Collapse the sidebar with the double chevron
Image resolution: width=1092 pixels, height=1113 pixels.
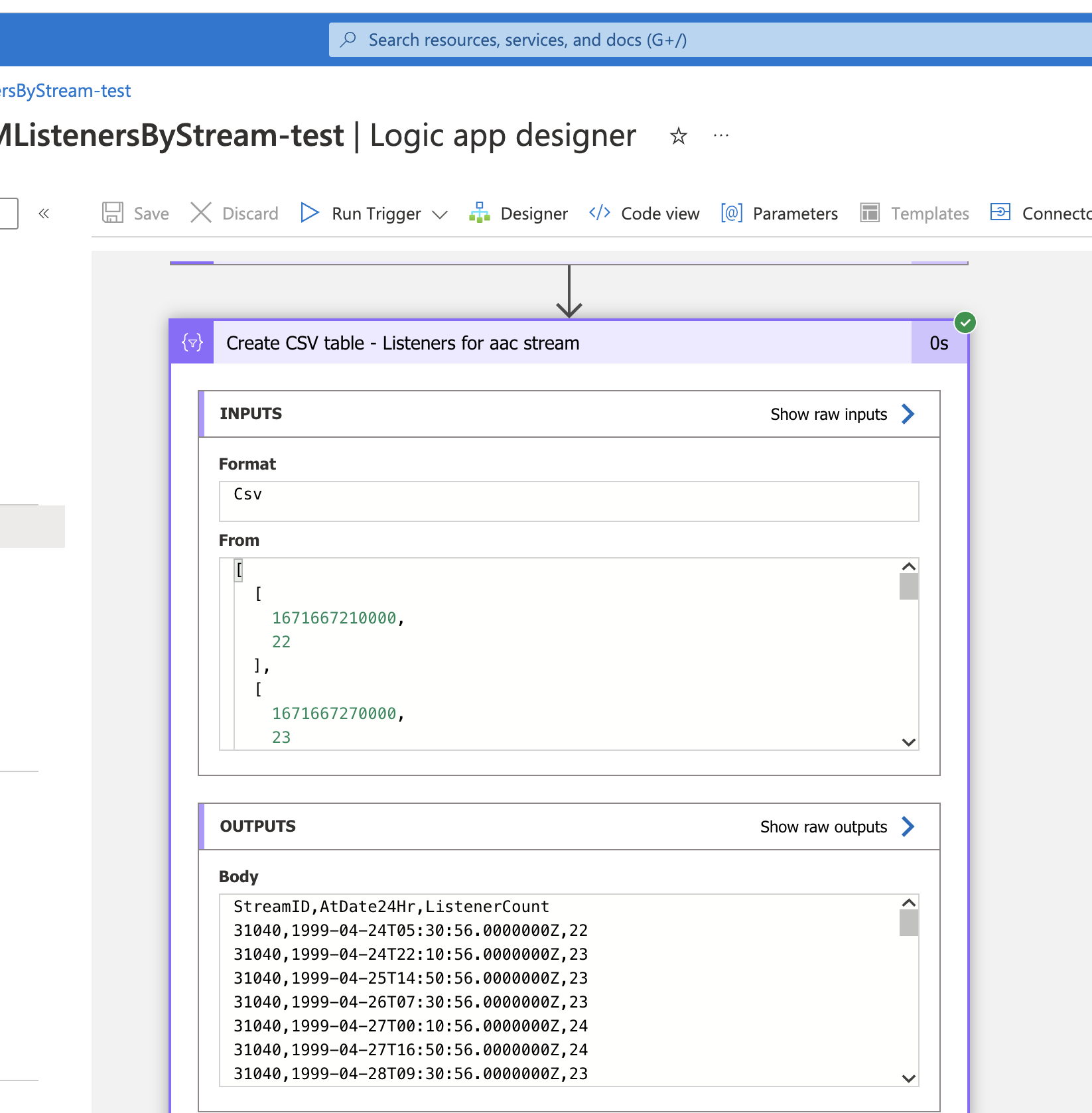[44, 214]
